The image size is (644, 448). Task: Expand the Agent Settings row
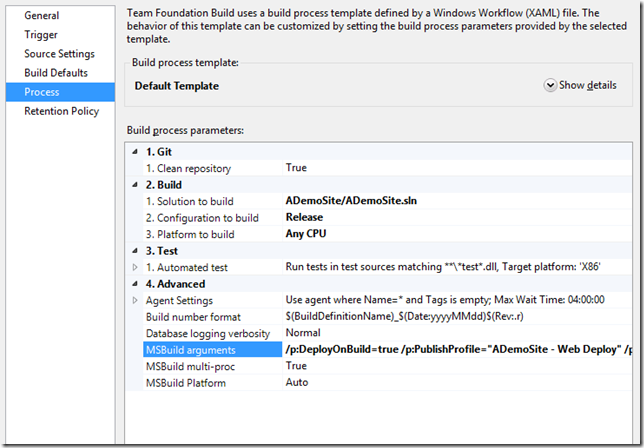tap(136, 300)
